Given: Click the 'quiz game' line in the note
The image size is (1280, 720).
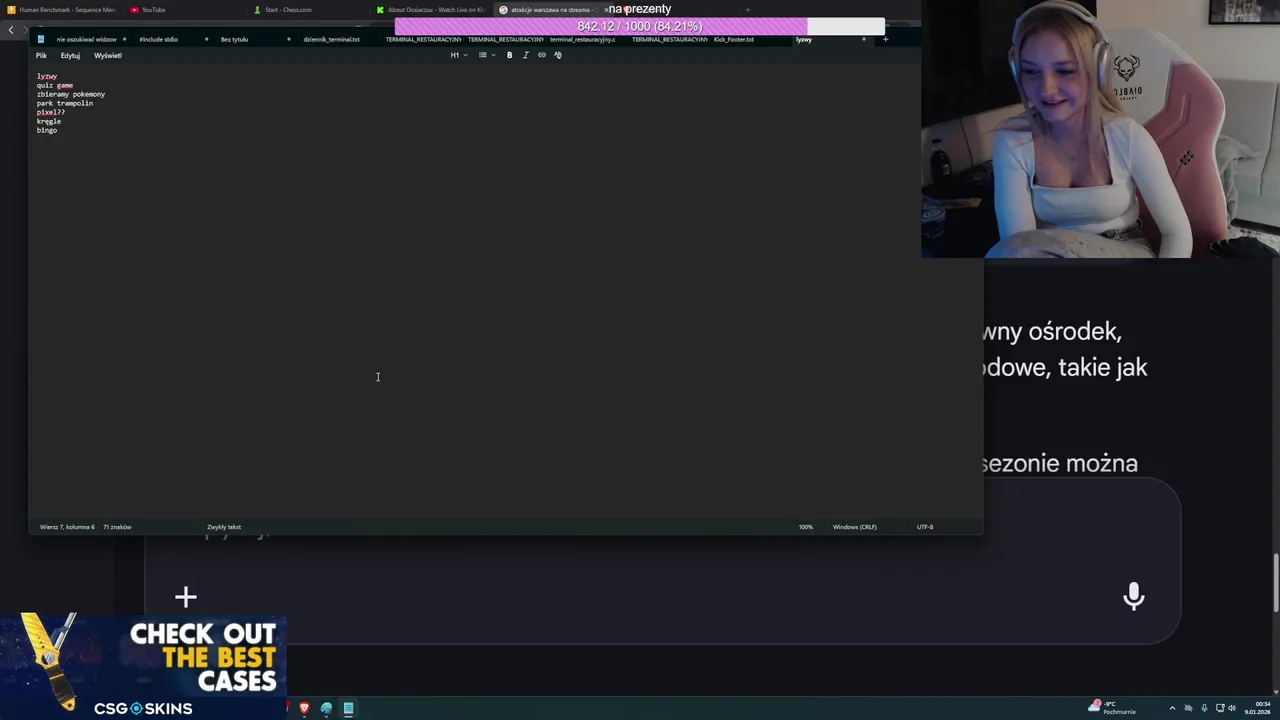Looking at the screenshot, I should (x=55, y=85).
